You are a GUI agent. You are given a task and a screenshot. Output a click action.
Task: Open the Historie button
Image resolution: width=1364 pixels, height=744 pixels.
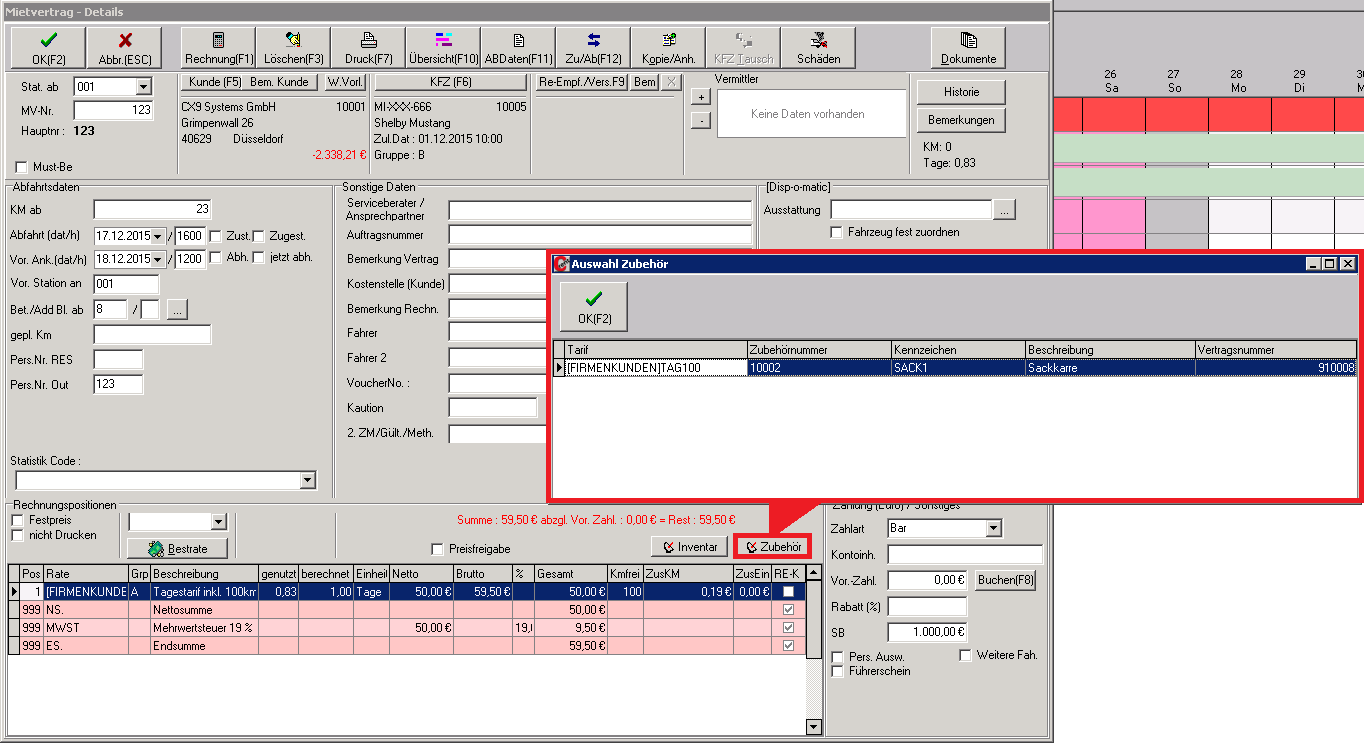[961, 92]
